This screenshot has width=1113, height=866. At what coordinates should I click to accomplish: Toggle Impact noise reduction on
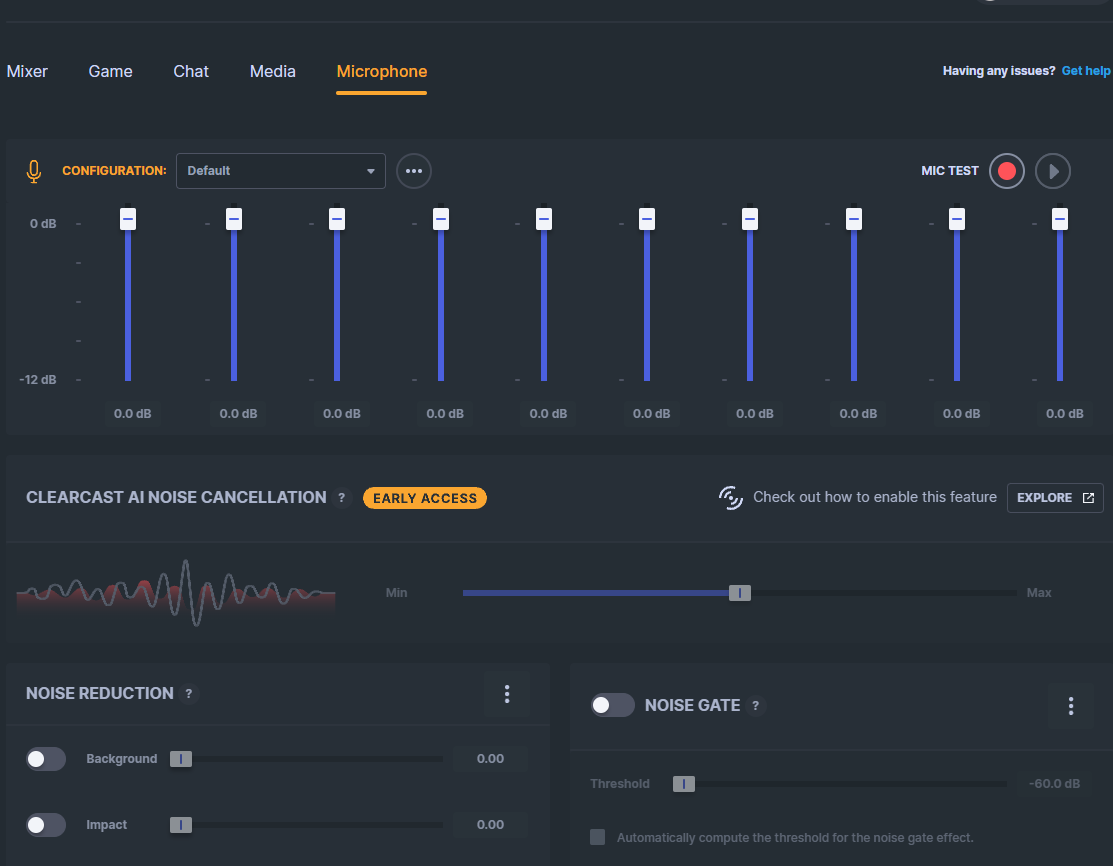(46, 825)
